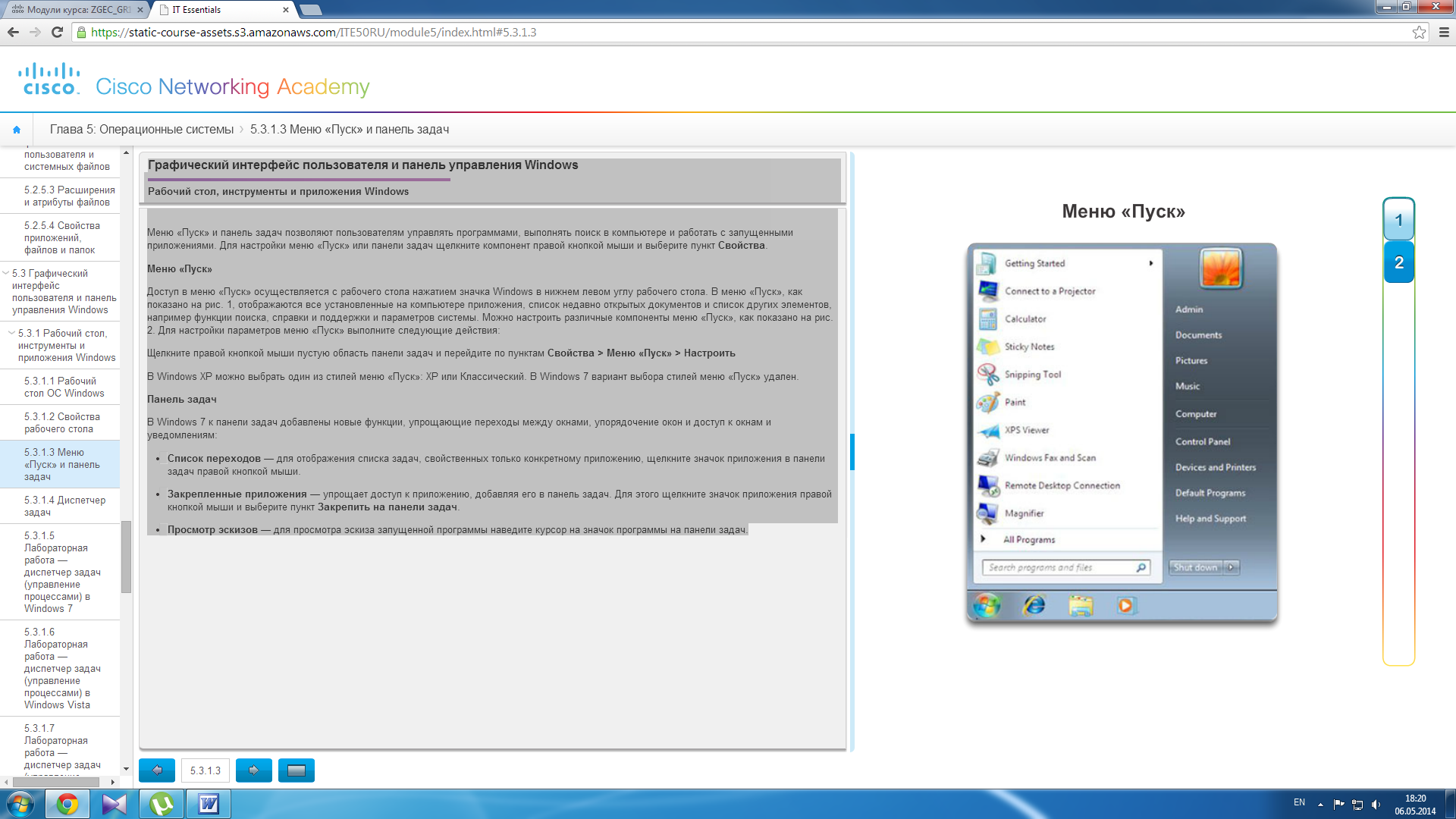Click the Action Center flag icon
Screen dimensions: 1456x819
click(x=1338, y=805)
